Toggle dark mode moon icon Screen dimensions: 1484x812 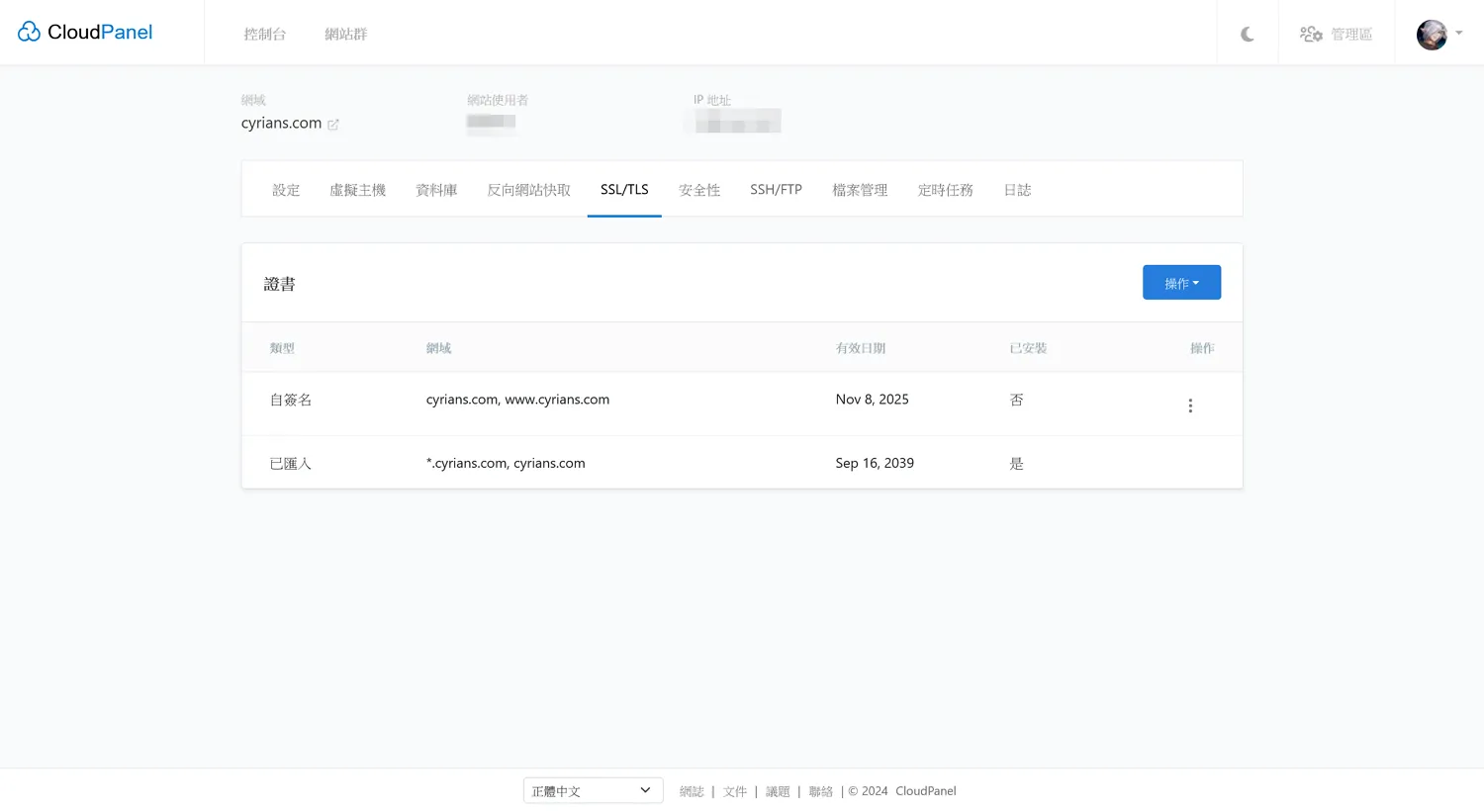tap(1248, 35)
